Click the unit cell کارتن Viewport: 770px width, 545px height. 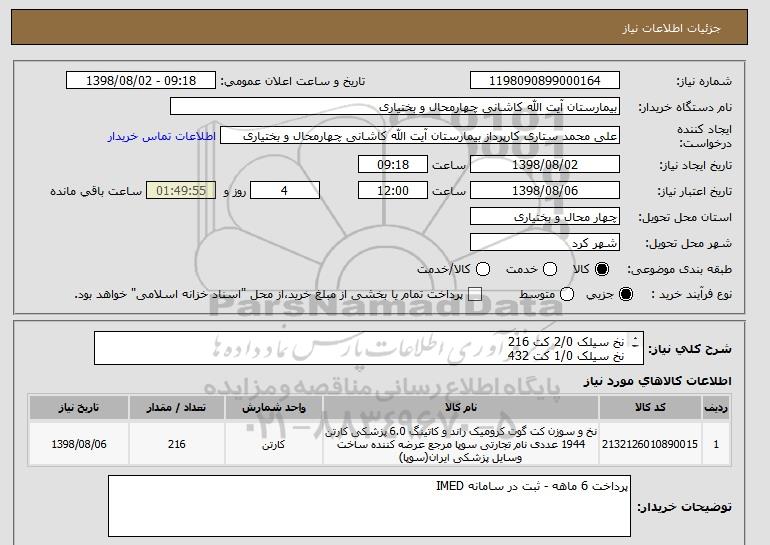click(x=274, y=444)
